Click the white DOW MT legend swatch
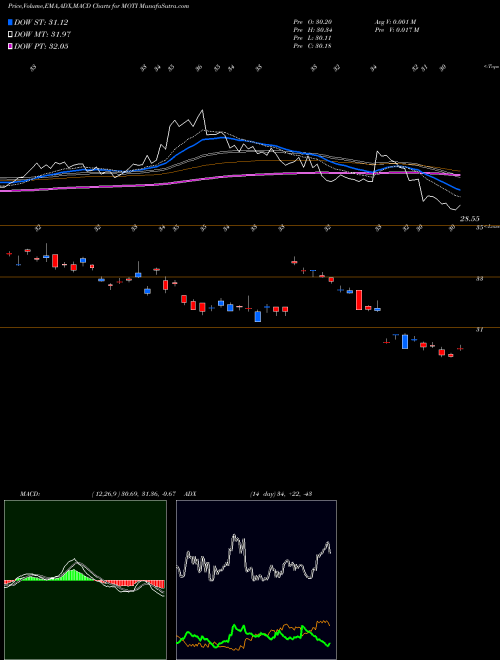 point(10,35)
